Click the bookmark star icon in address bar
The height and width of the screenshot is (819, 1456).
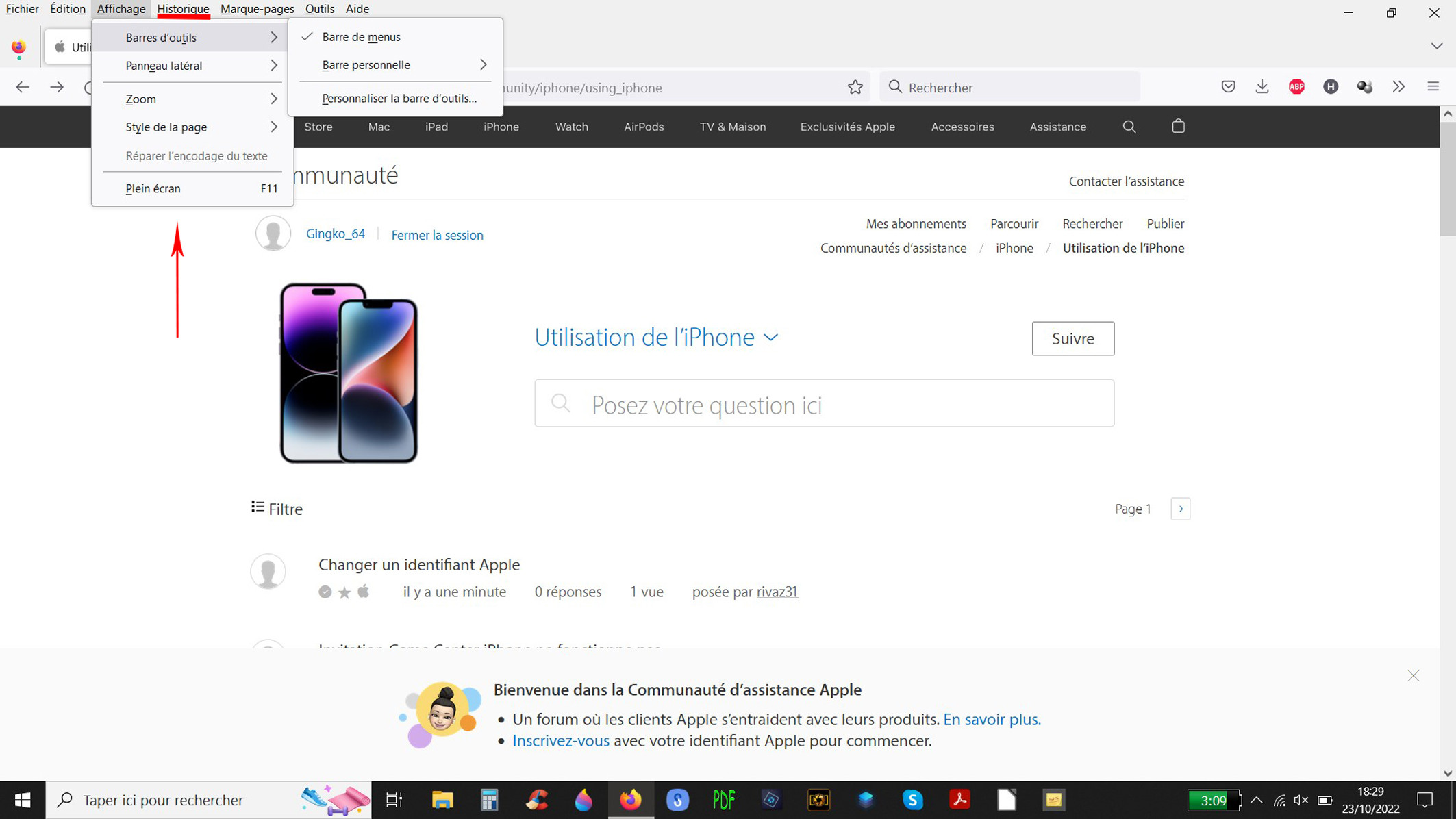point(855,87)
